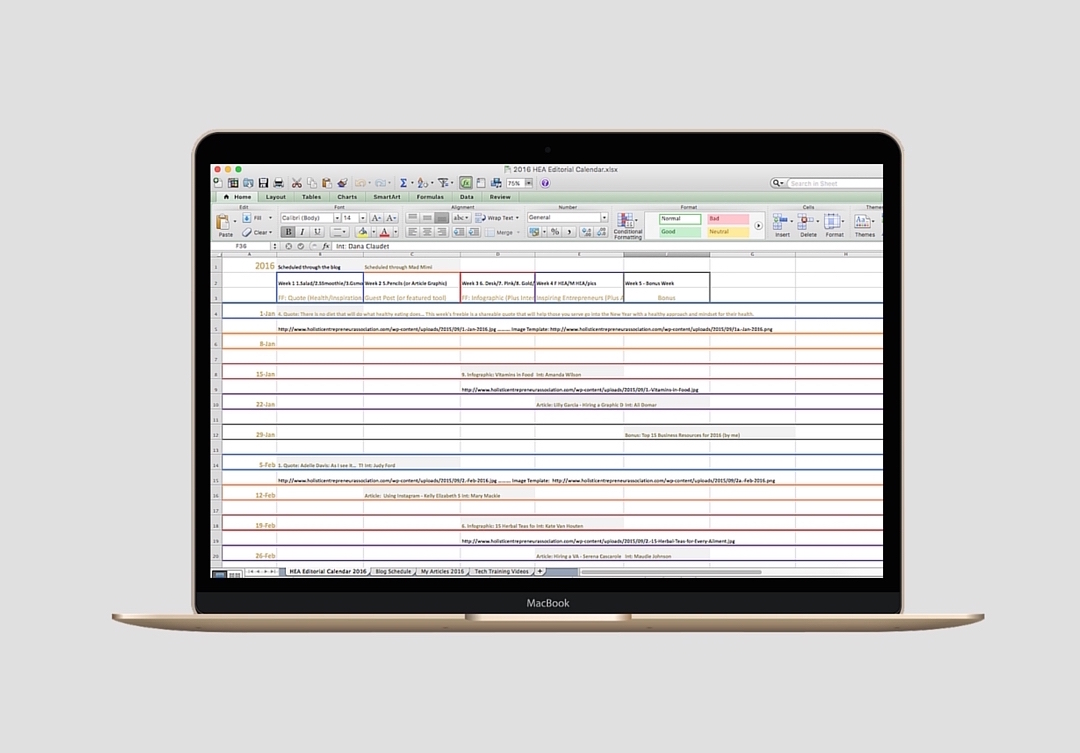Click the yellow fill color bucket
The image size is (1080, 753).
362,232
